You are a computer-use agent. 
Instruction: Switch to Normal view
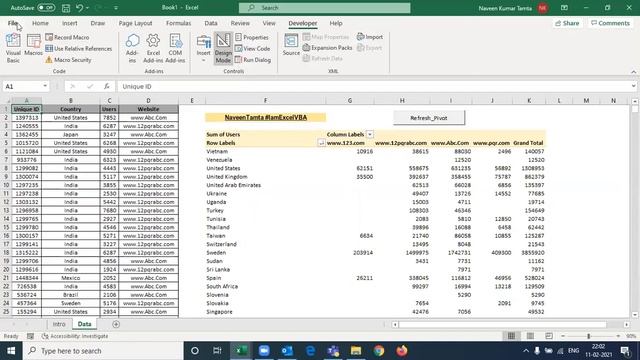tap(511, 336)
